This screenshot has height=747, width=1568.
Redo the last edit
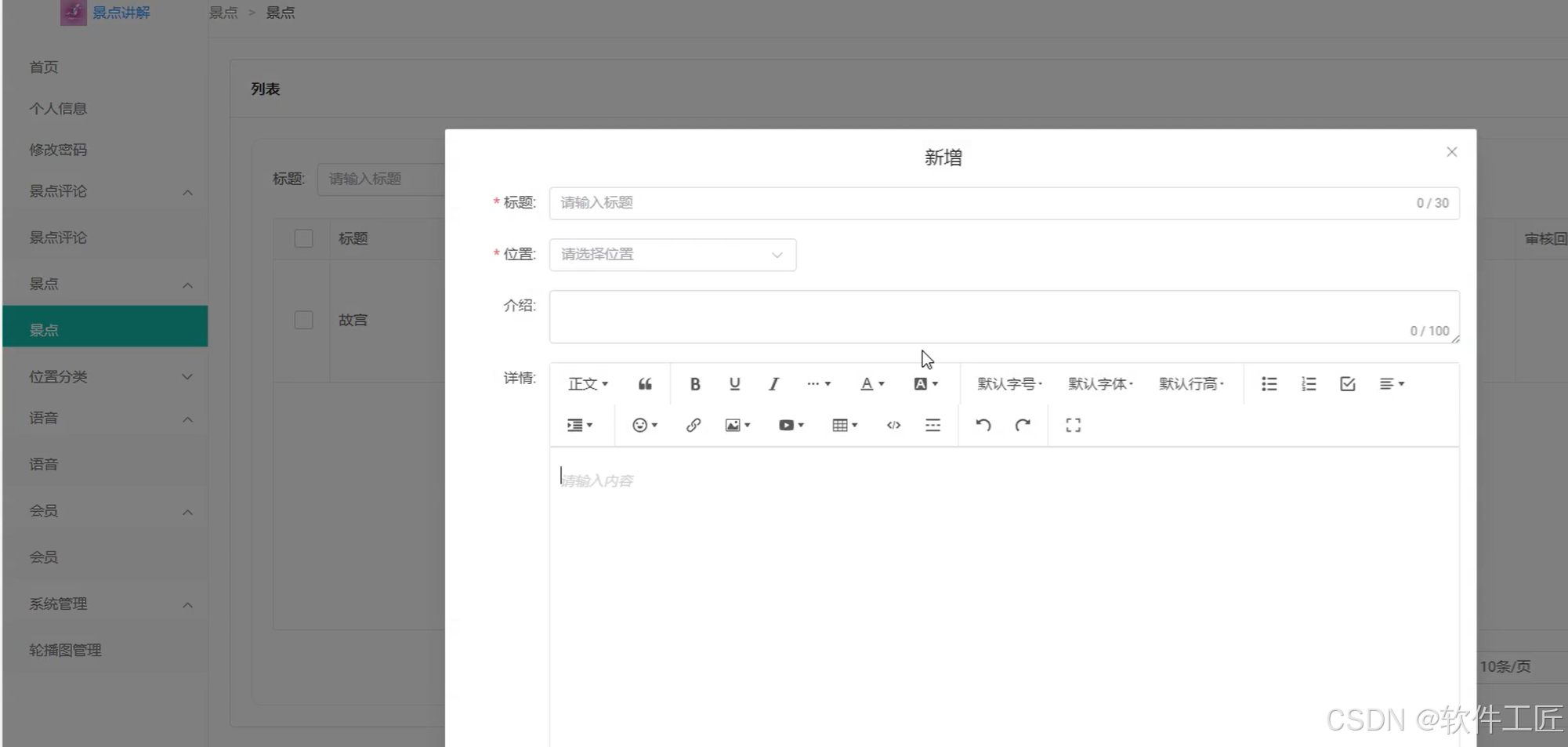coord(1022,425)
